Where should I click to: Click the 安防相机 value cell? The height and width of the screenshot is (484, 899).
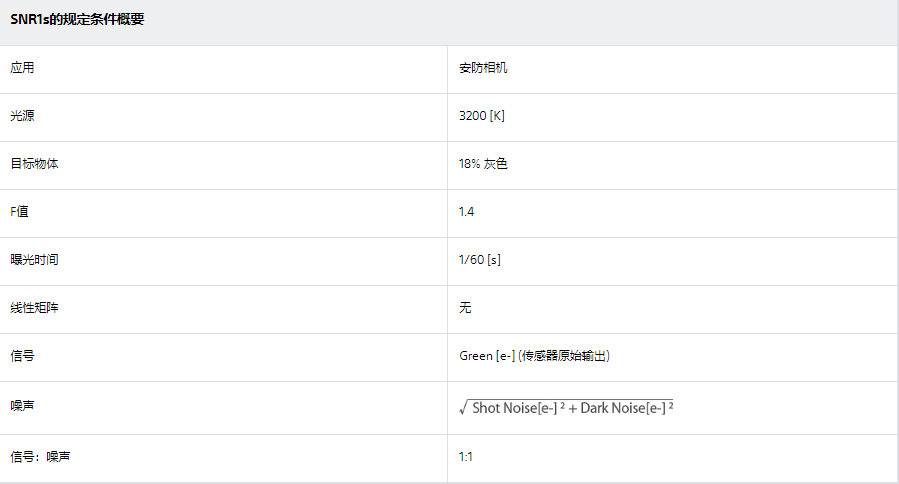pos(483,68)
